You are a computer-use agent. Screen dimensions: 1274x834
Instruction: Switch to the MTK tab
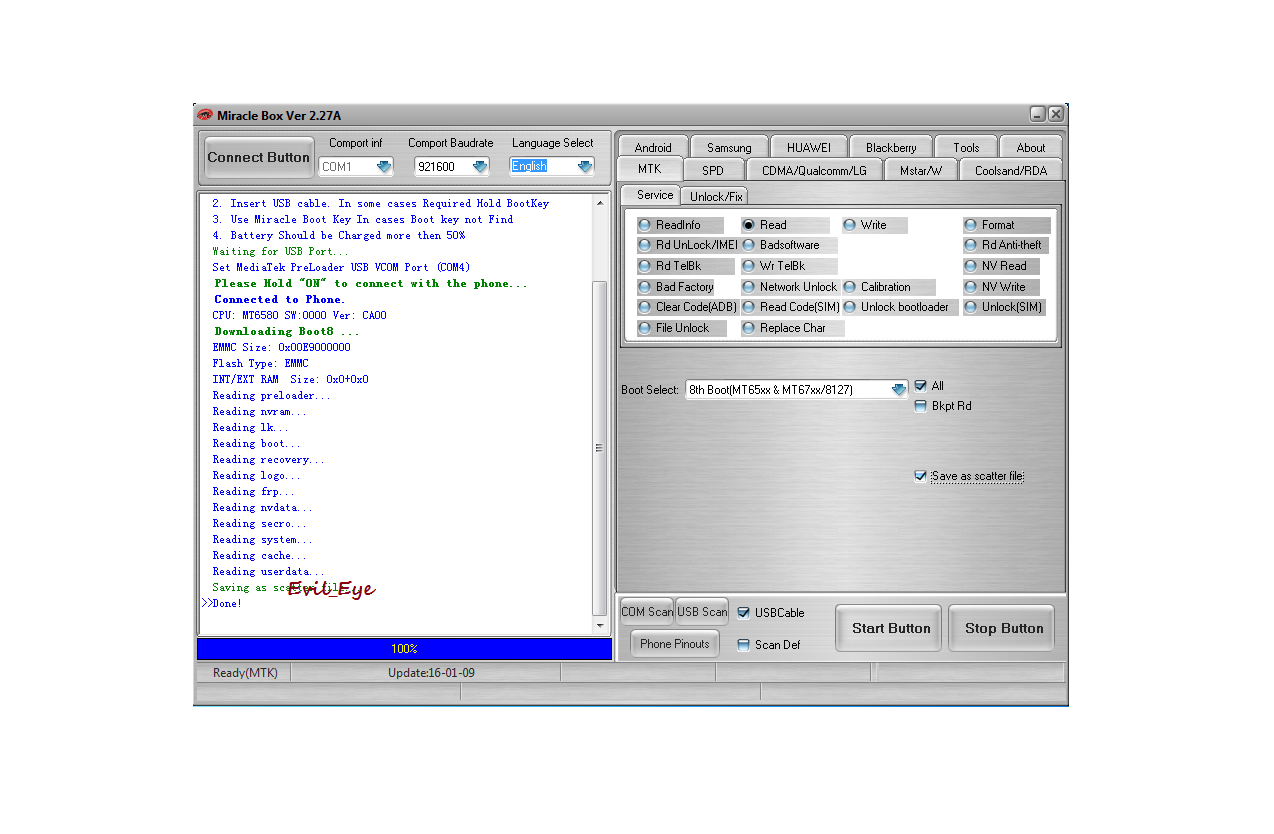(650, 169)
